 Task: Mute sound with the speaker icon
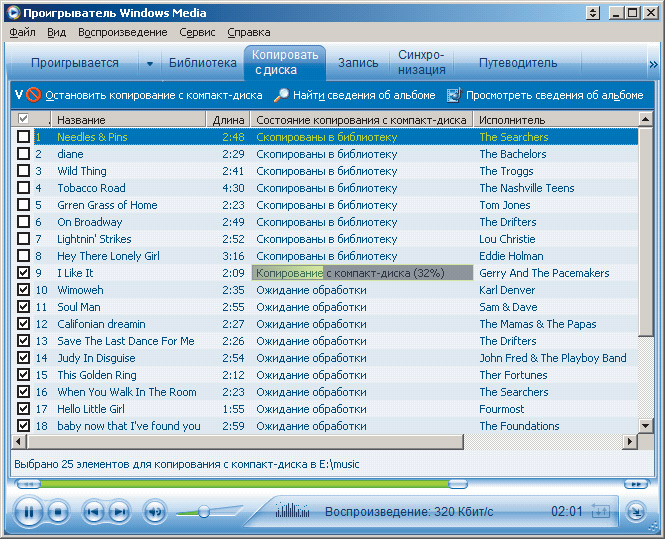[x=155, y=512]
